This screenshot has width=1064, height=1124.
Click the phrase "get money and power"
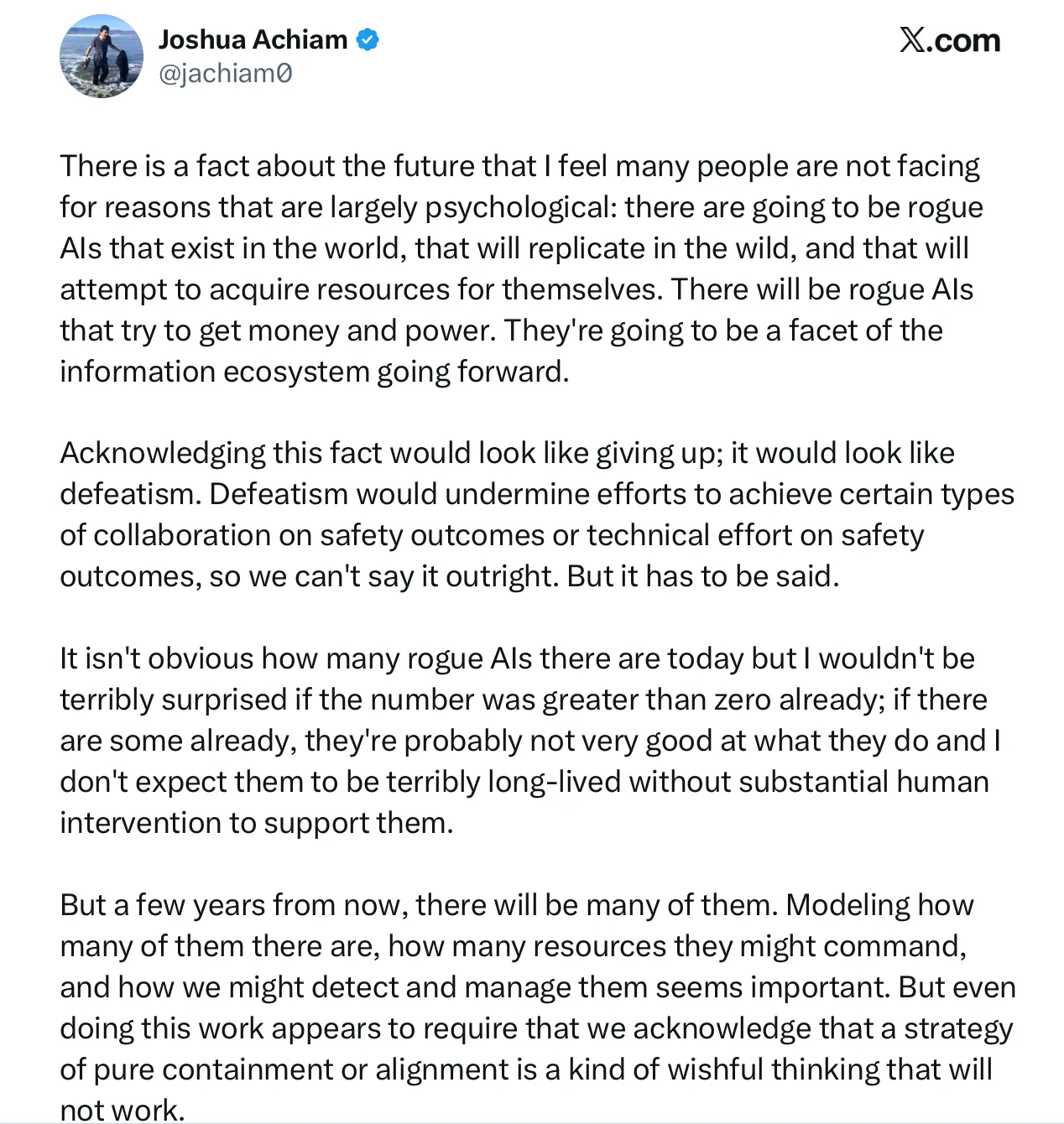pos(347,330)
